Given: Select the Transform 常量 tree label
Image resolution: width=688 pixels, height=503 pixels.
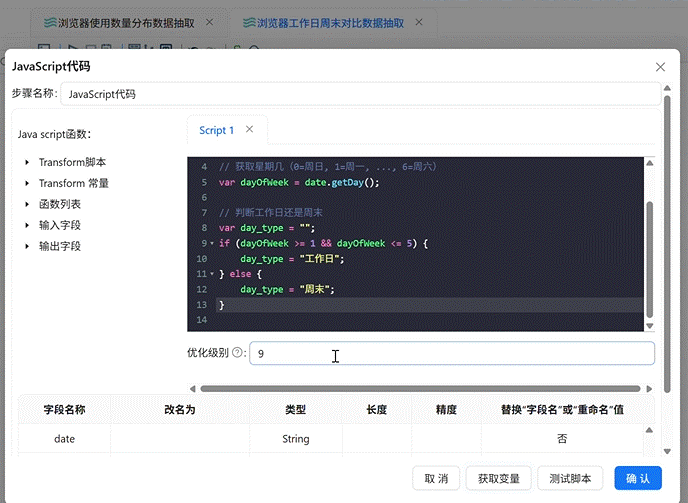Looking at the screenshot, I should click(74, 183).
